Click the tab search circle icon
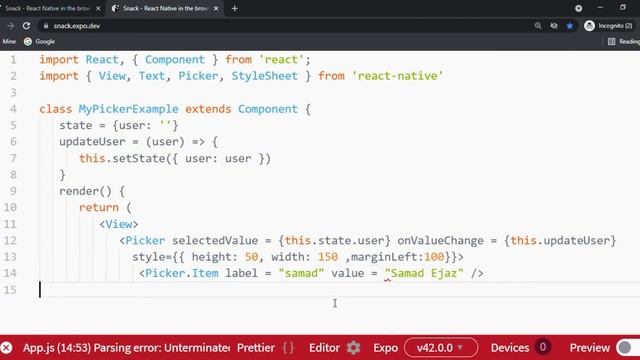 [x=578, y=8]
